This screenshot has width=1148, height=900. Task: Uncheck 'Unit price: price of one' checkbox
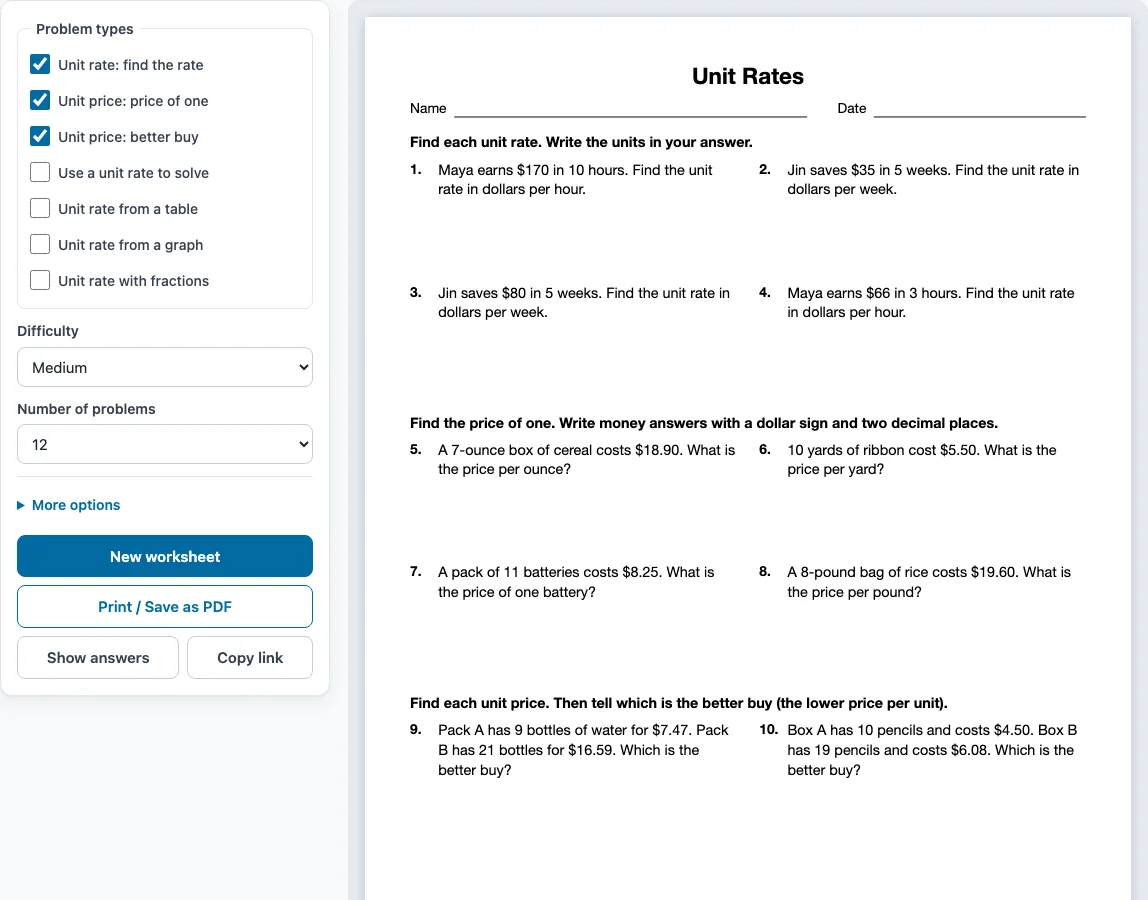40,100
